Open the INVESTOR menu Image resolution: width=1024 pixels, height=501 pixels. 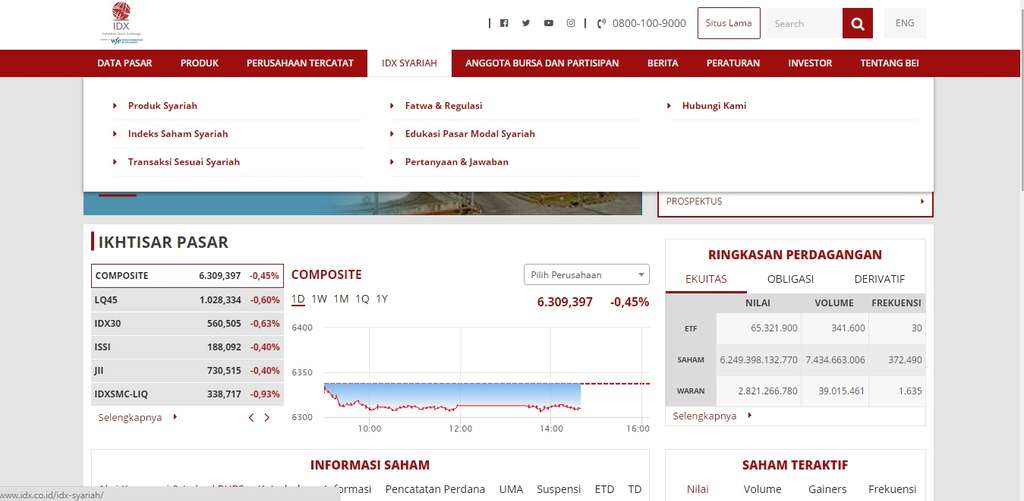[x=810, y=63]
